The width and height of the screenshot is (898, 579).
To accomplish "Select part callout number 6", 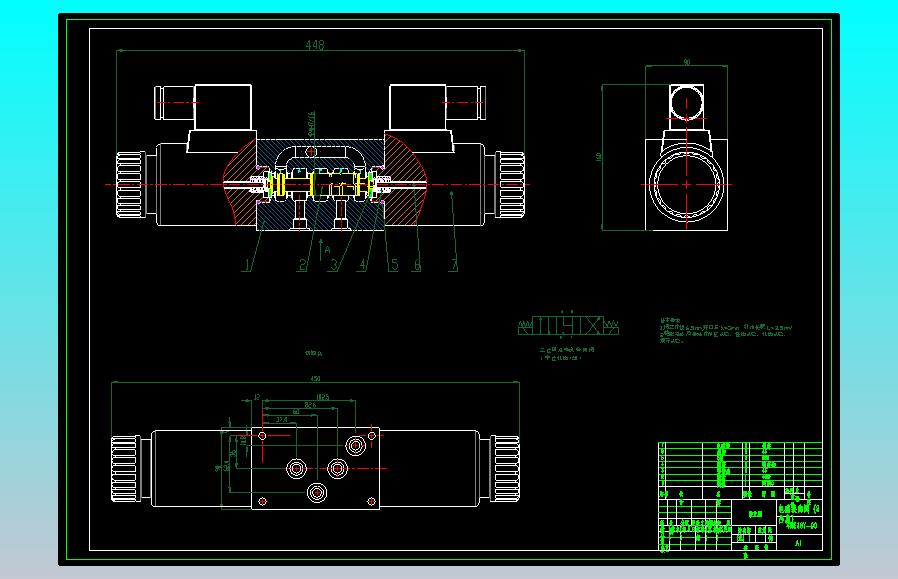I will pyautogui.click(x=417, y=265).
